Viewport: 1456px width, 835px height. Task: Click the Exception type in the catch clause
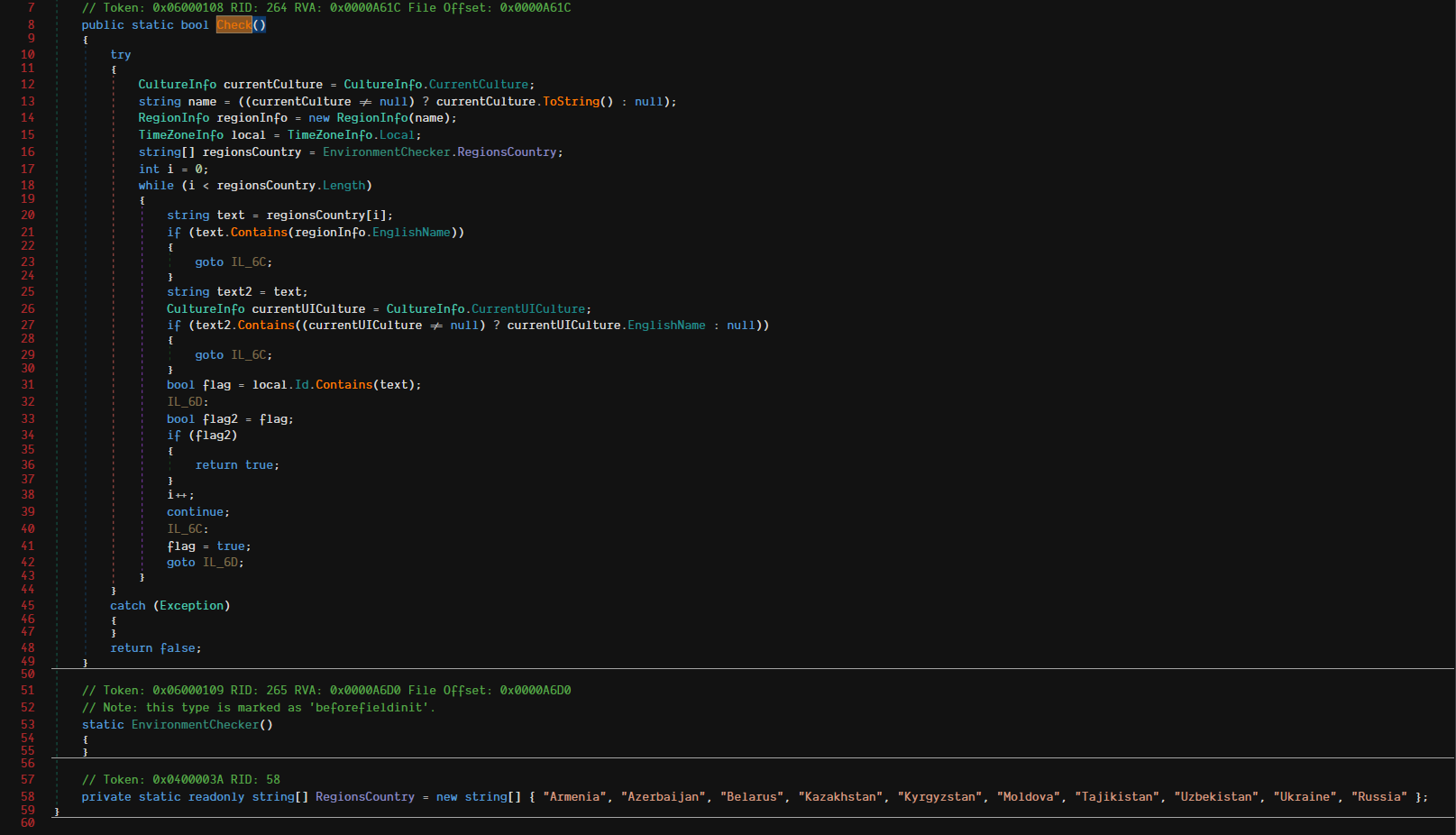[191, 605]
